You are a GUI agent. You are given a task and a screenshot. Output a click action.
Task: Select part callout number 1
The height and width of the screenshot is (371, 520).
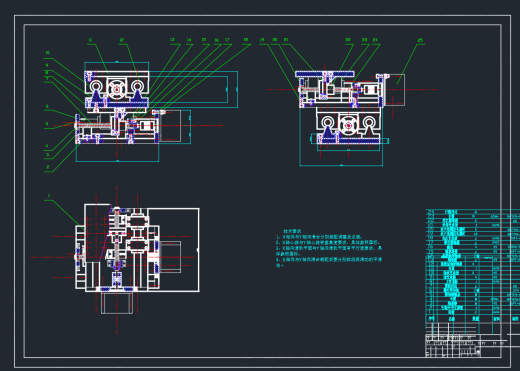[49, 196]
